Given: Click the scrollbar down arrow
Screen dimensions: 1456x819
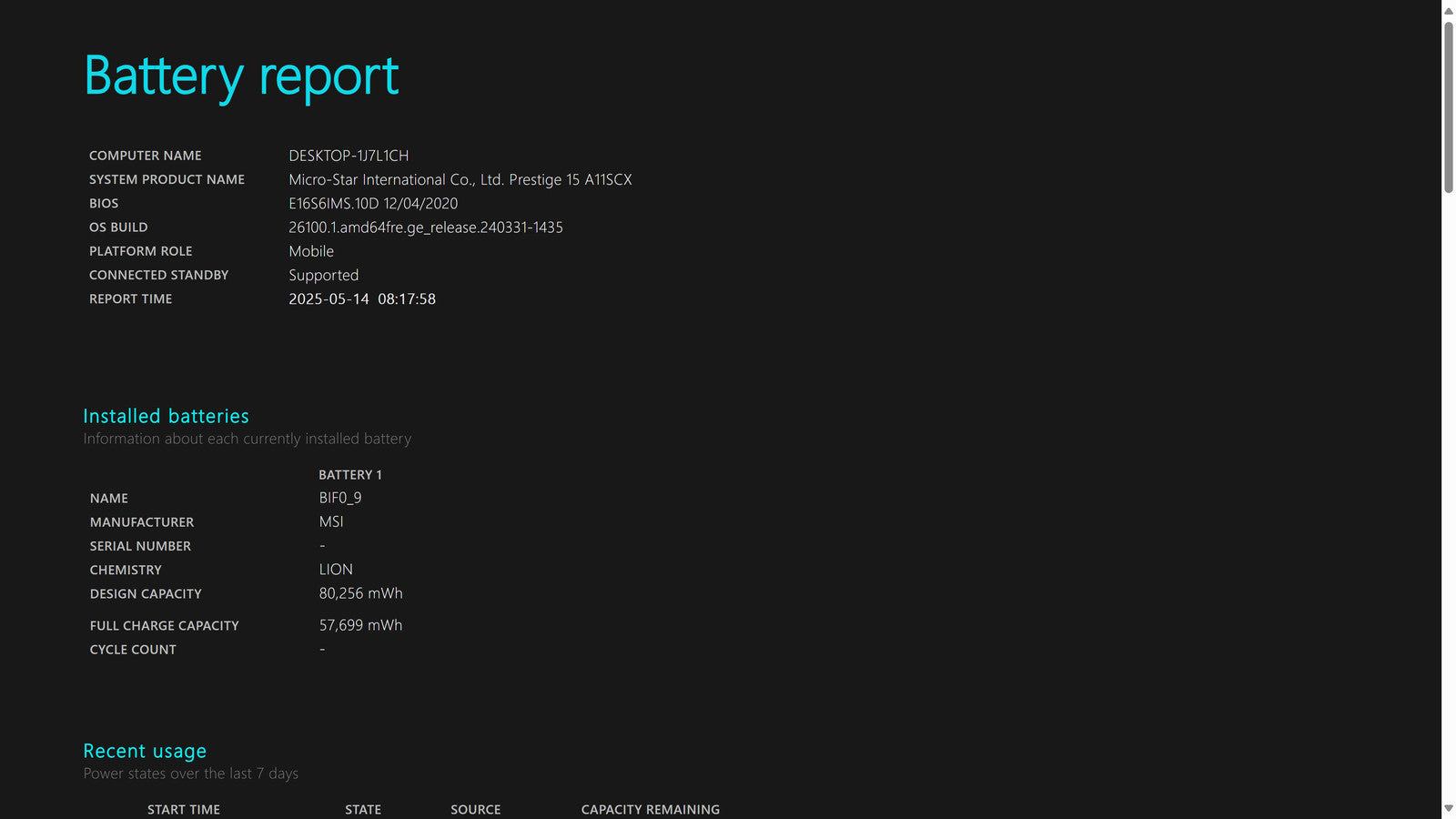Looking at the screenshot, I should click(1449, 808).
